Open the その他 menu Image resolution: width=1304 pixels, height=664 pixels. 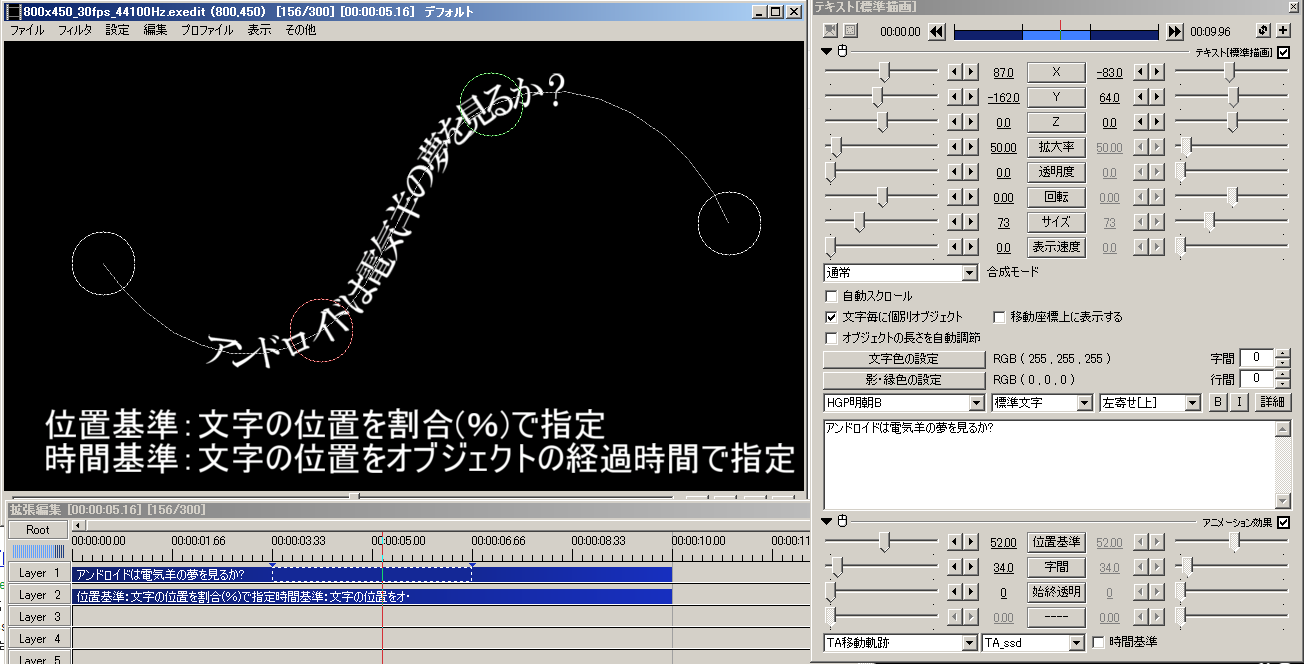click(300, 30)
